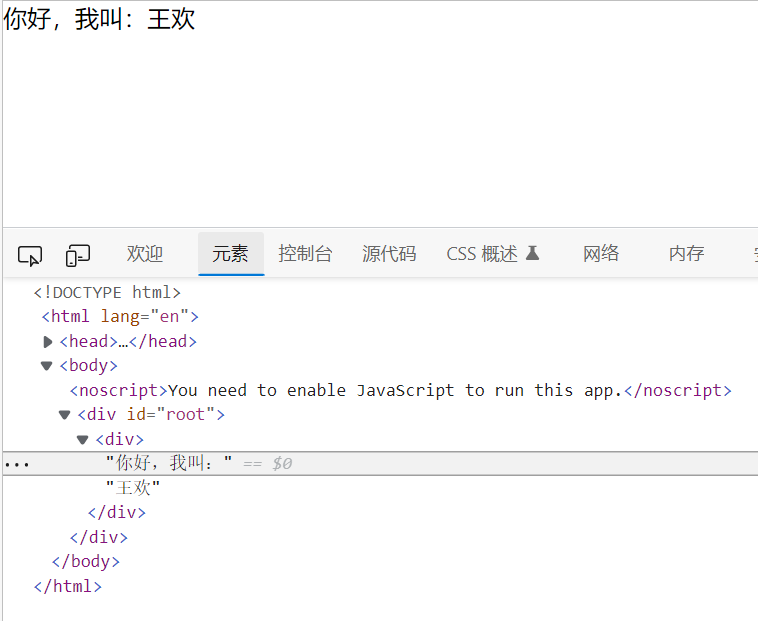Click the CSS overview experiment flask icon

tap(532, 253)
